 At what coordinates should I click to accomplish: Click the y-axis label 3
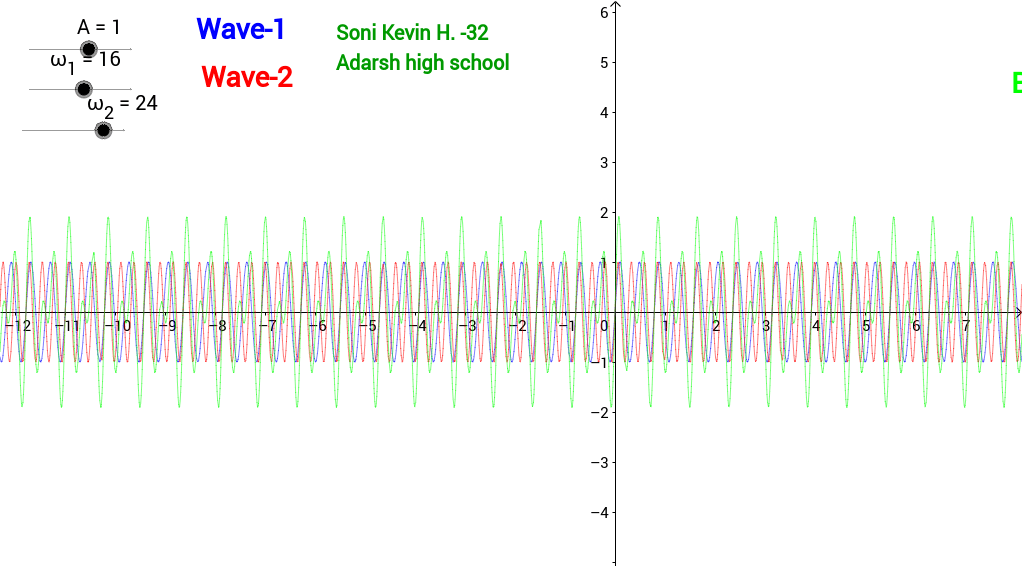(x=604, y=163)
